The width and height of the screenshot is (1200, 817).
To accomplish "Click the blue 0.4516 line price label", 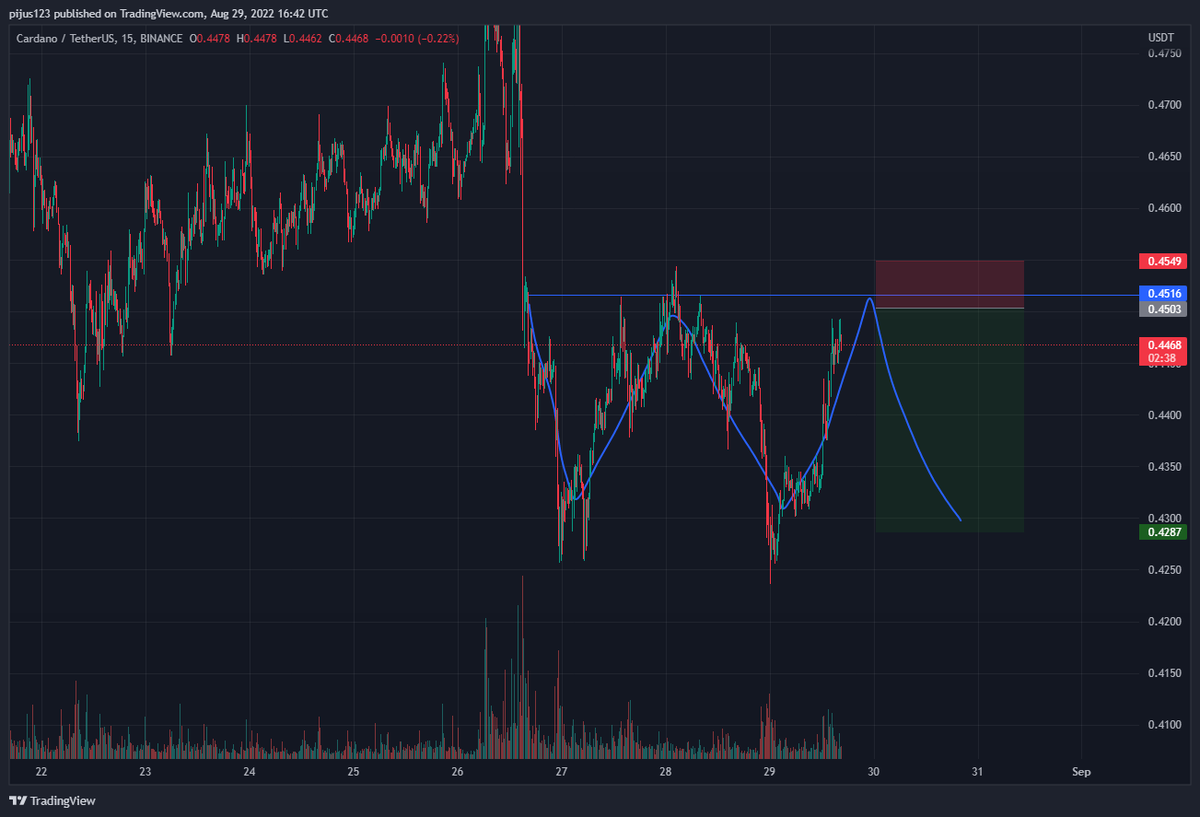I will click(1164, 293).
